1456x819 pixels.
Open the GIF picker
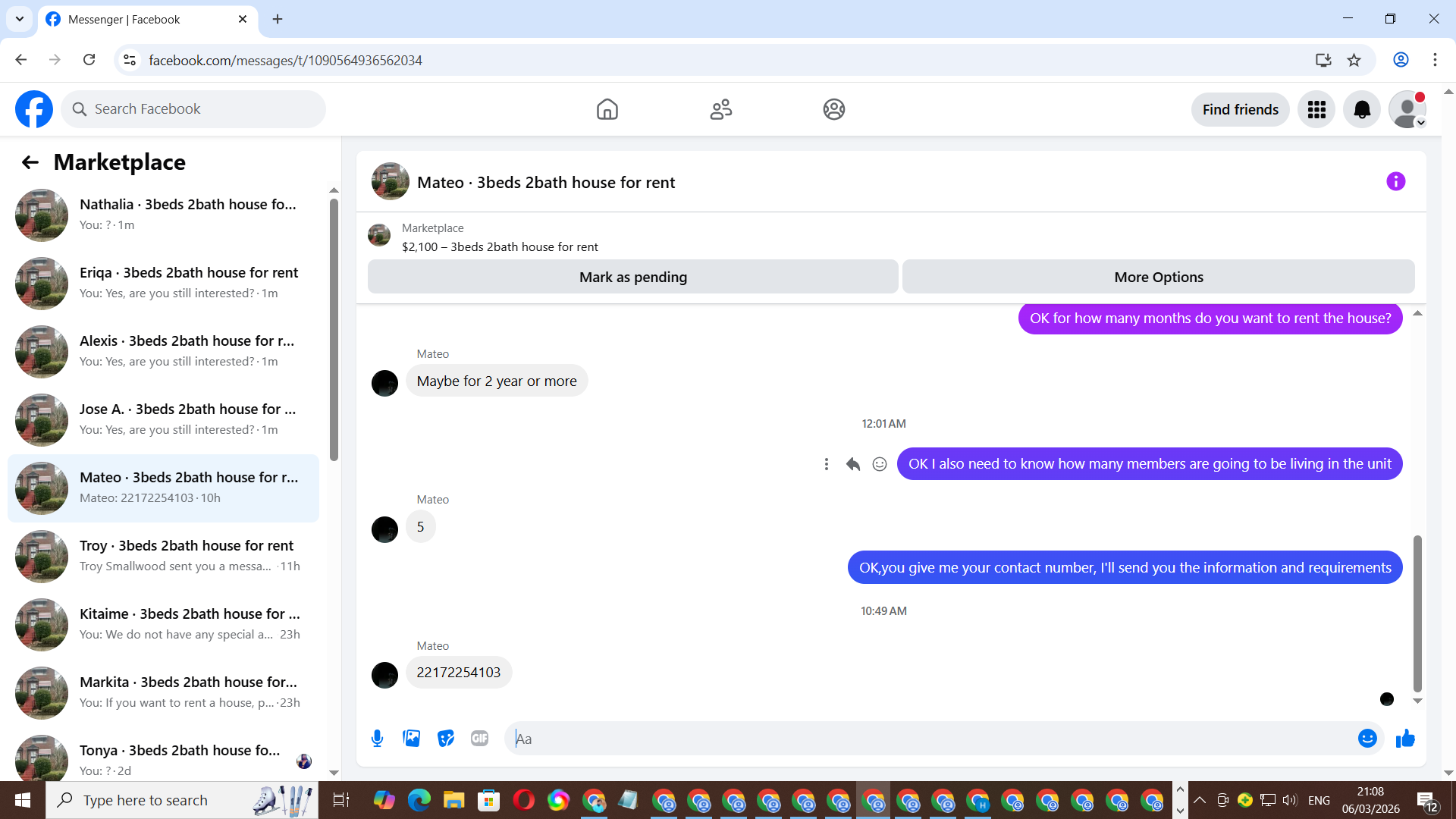tap(479, 739)
